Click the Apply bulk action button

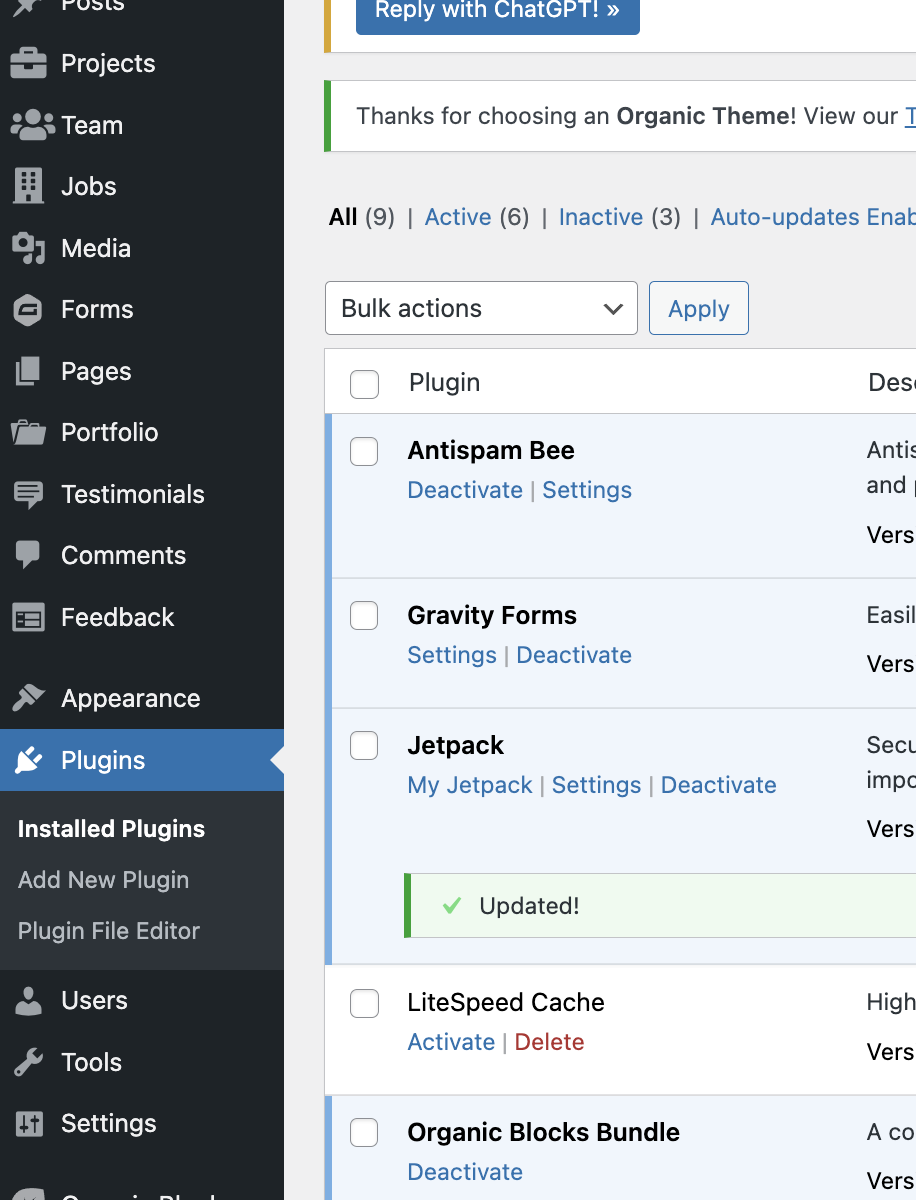pyautogui.click(x=699, y=308)
